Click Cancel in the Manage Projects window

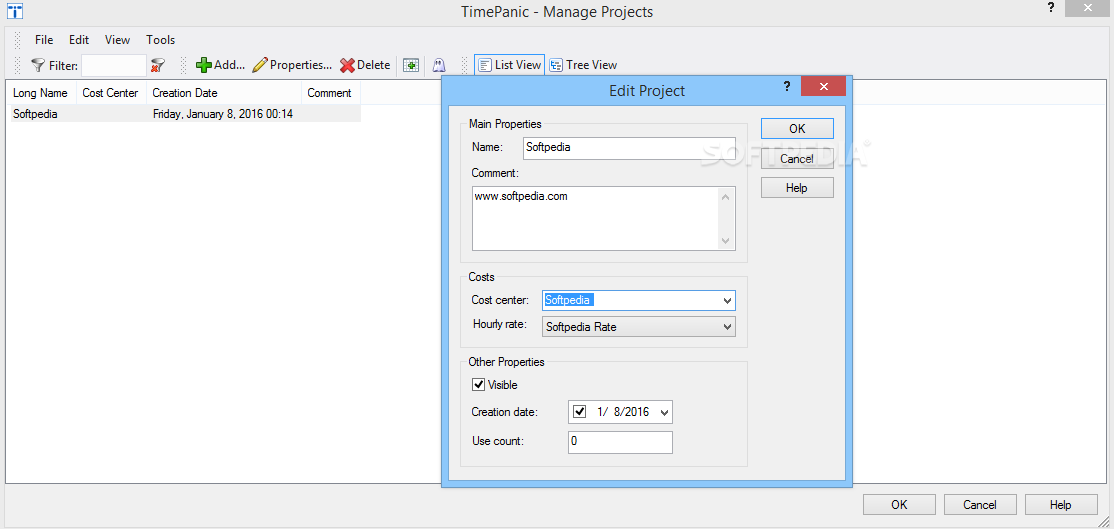tap(980, 505)
